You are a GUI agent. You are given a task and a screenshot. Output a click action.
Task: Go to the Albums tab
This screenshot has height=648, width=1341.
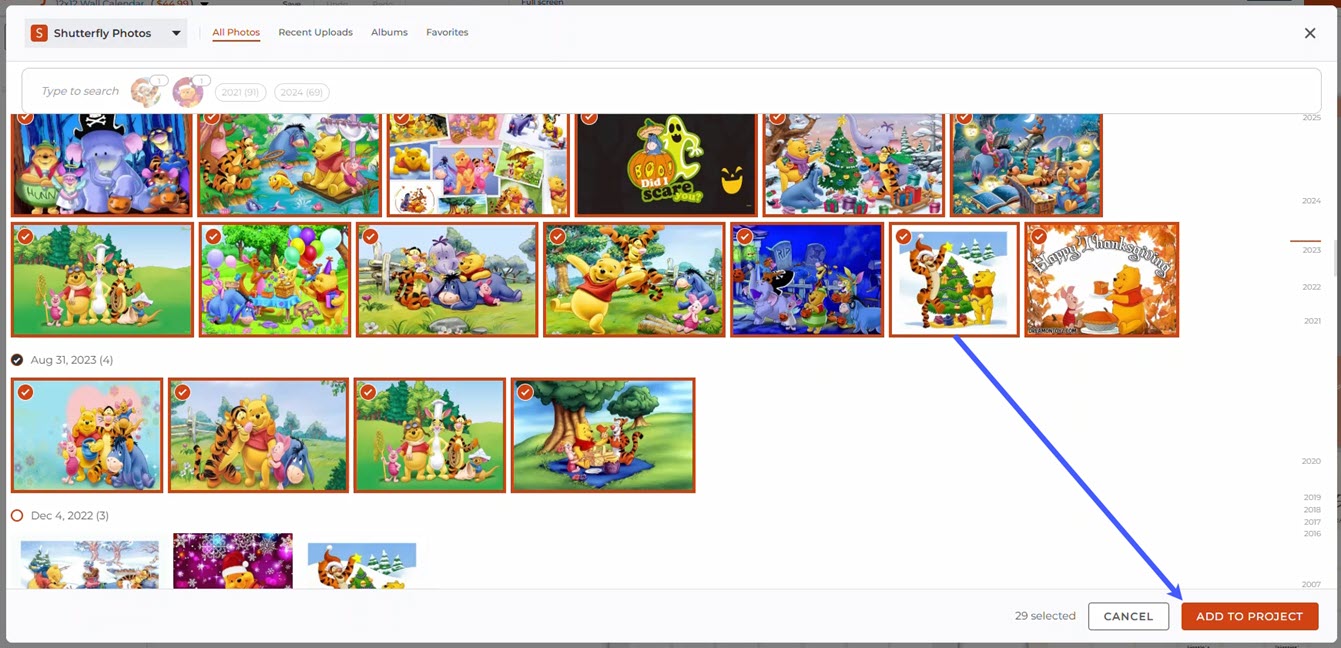coord(389,32)
